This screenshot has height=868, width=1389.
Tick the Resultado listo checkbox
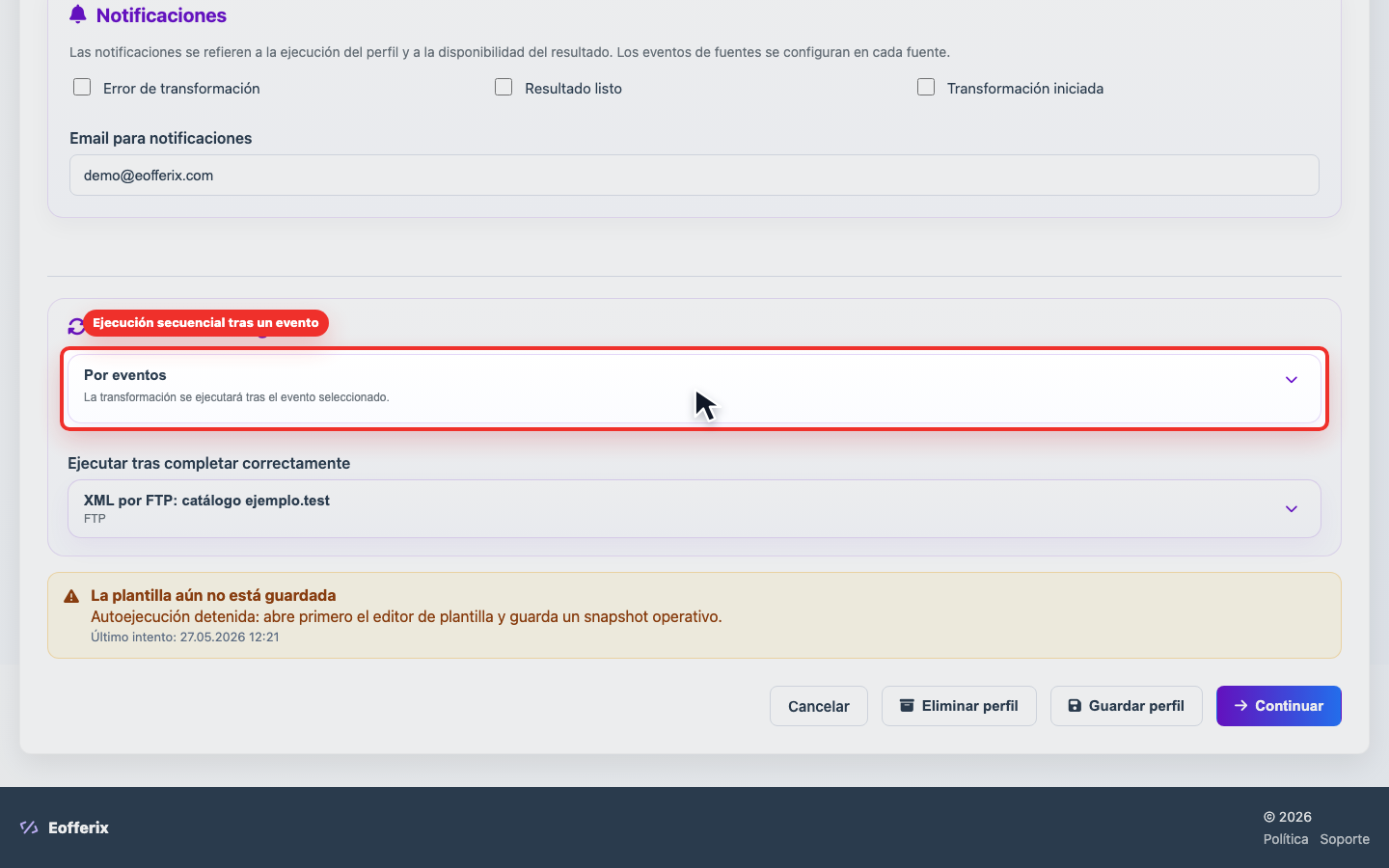click(504, 88)
